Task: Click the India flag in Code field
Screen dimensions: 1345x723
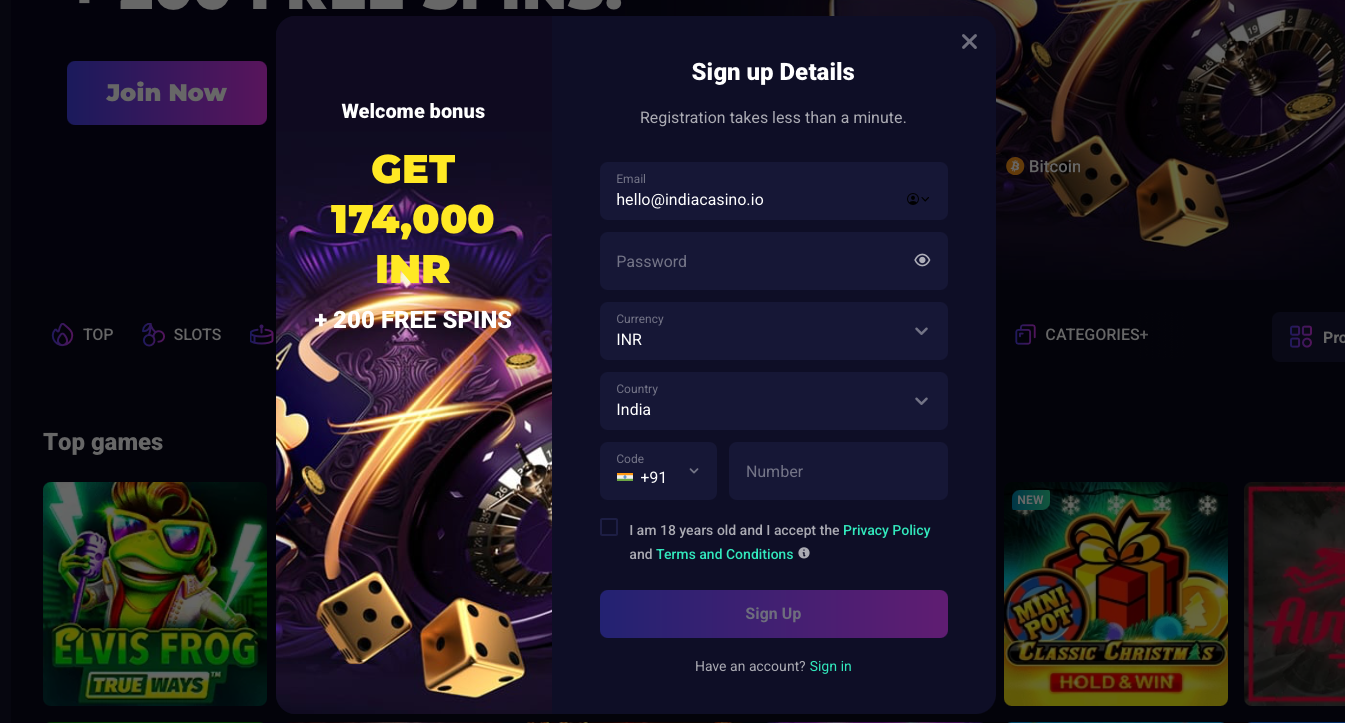Action: [625, 477]
